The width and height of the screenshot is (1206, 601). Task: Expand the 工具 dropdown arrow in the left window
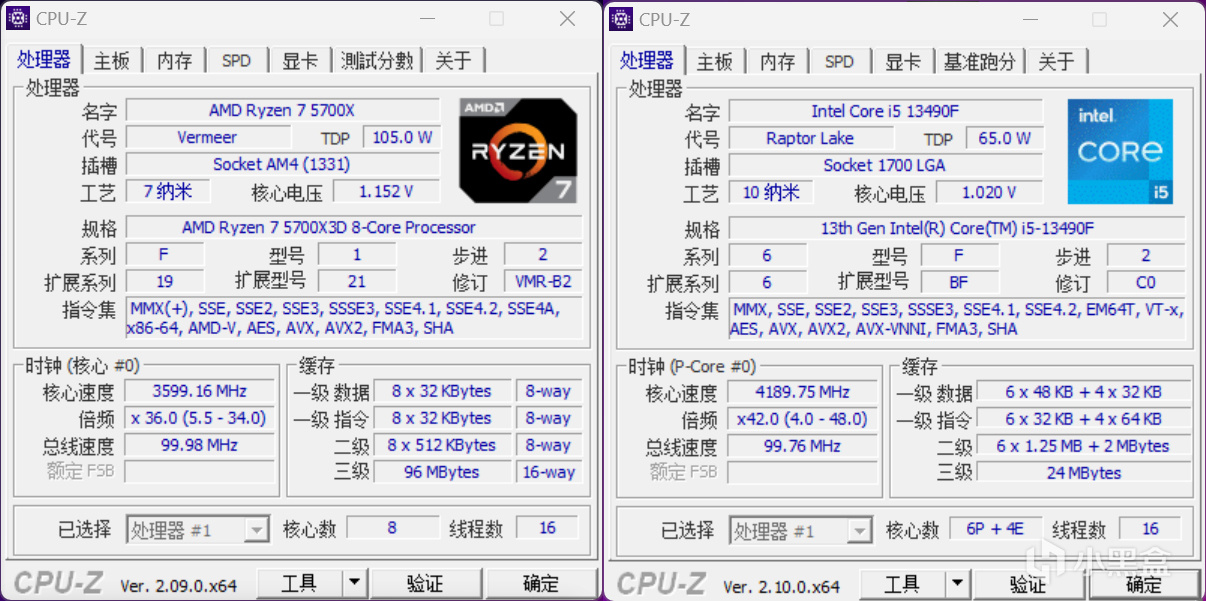coord(355,583)
